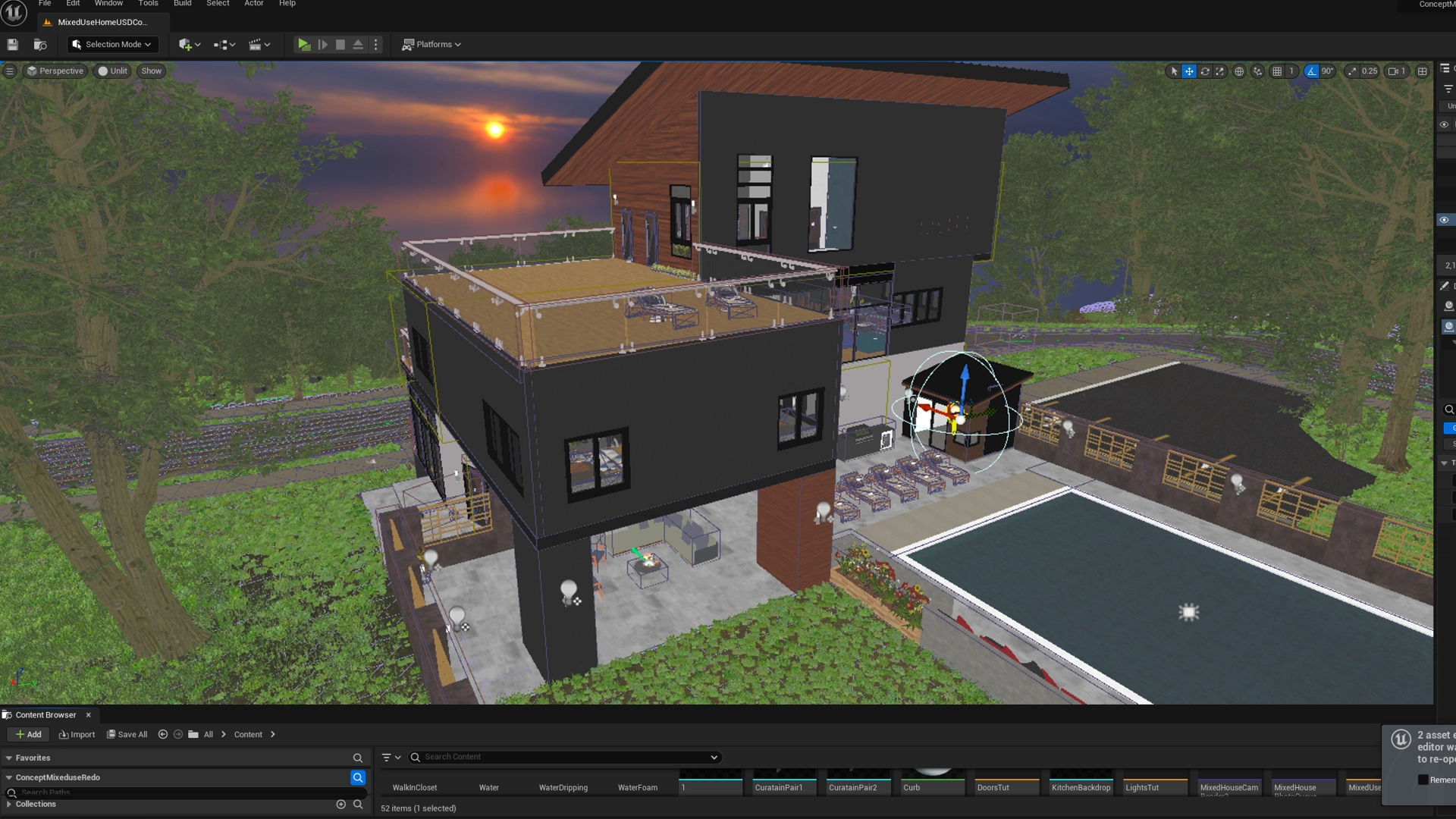Select the rotate transform gizmo tool

click(x=1205, y=71)
